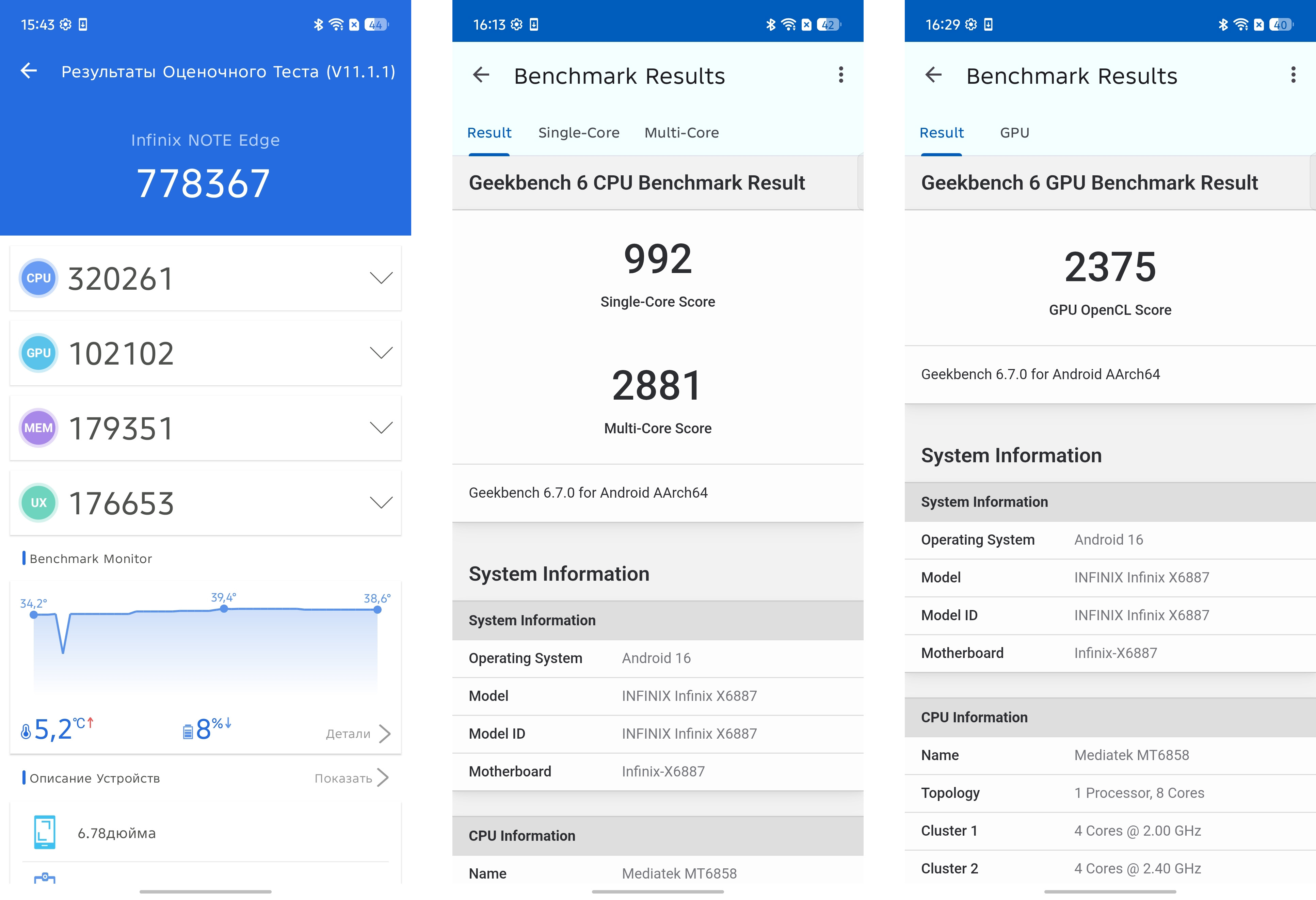Screen dimensions: 1316x900
Task: Tap the Infinix NOTE Edge device name
Action: pyautogui.click(x=206, y=140)
